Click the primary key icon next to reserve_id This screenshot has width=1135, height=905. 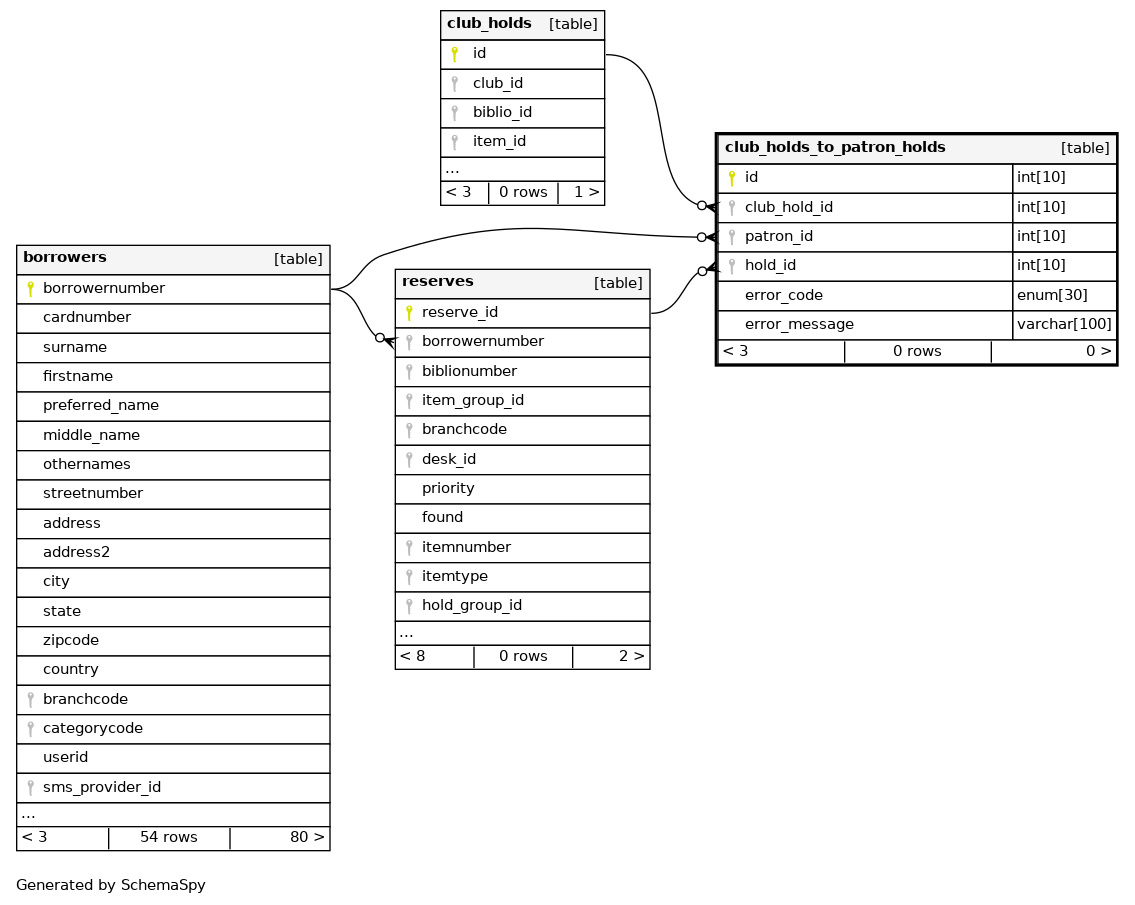409,313
